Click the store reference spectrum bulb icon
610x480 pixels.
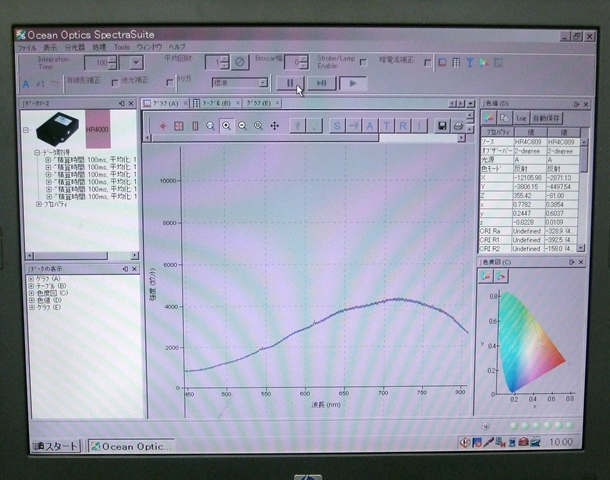314,126
